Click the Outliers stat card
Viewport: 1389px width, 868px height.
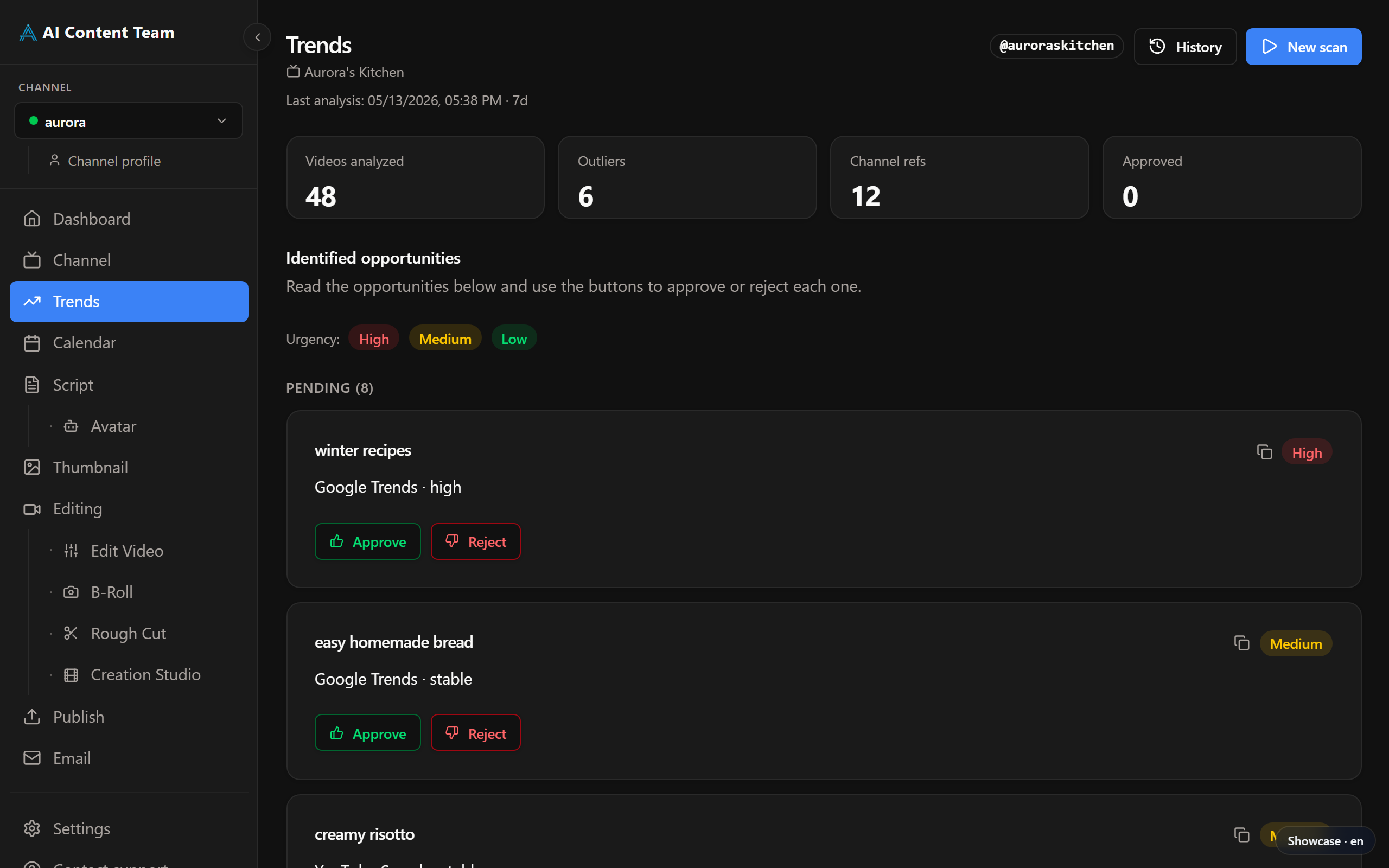[x=687, y=177]
